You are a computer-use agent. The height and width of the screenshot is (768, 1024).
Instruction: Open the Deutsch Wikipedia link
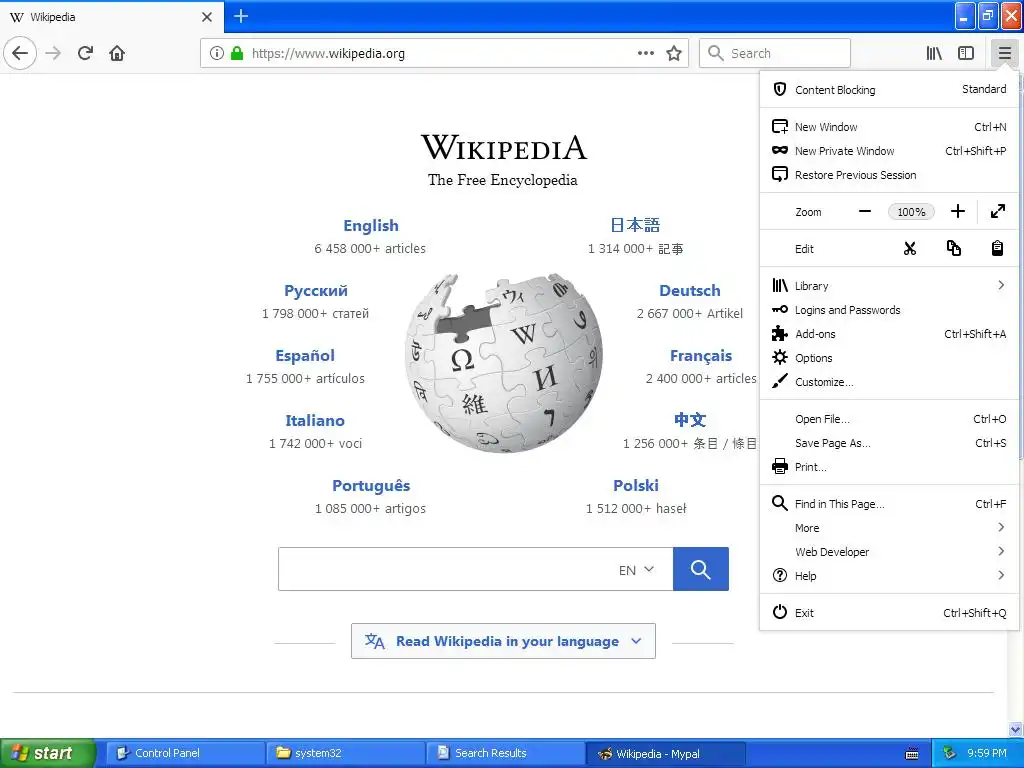click(x=690, y=291)
